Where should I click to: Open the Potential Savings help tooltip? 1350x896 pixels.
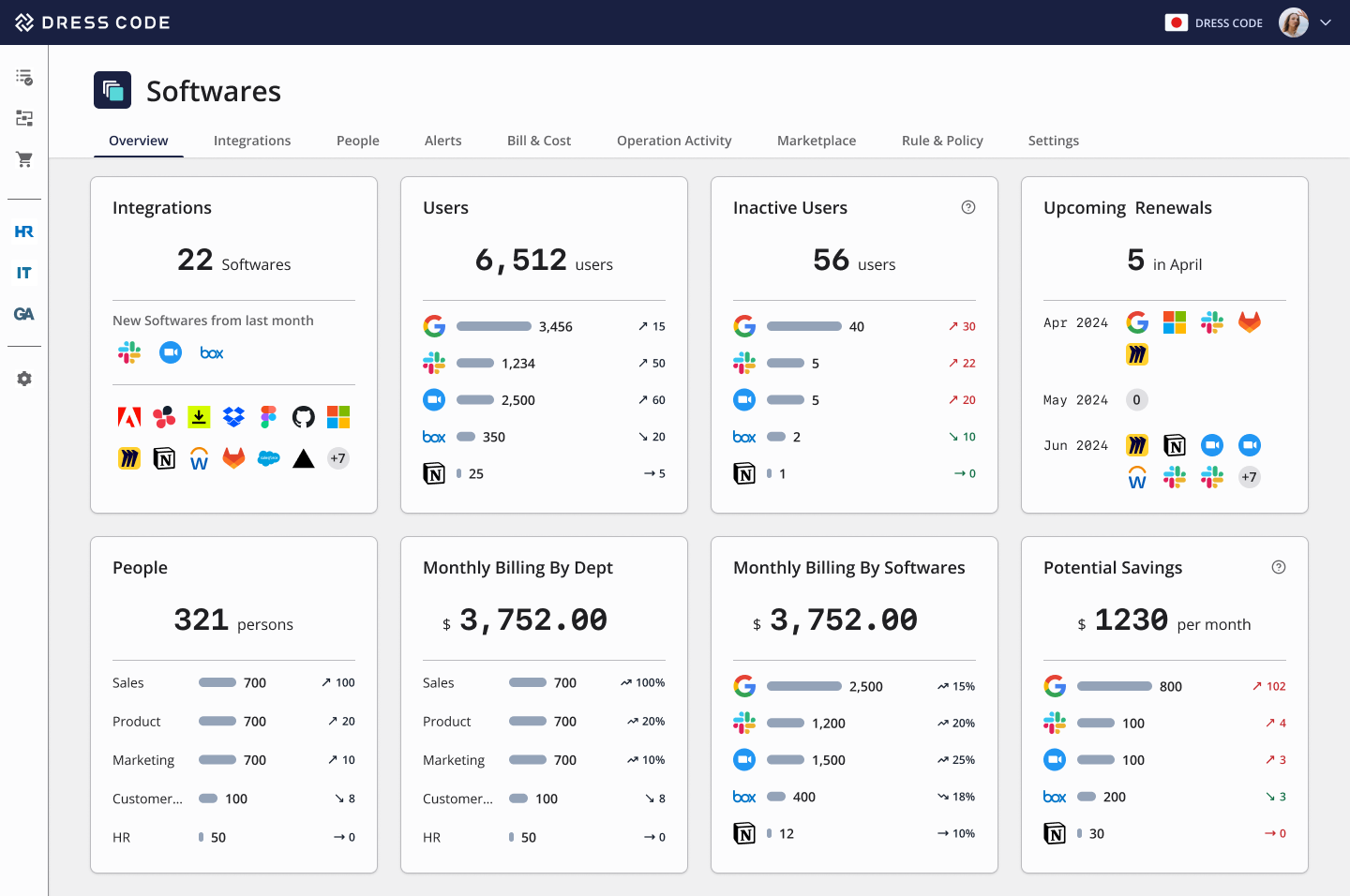(1279, 566)
